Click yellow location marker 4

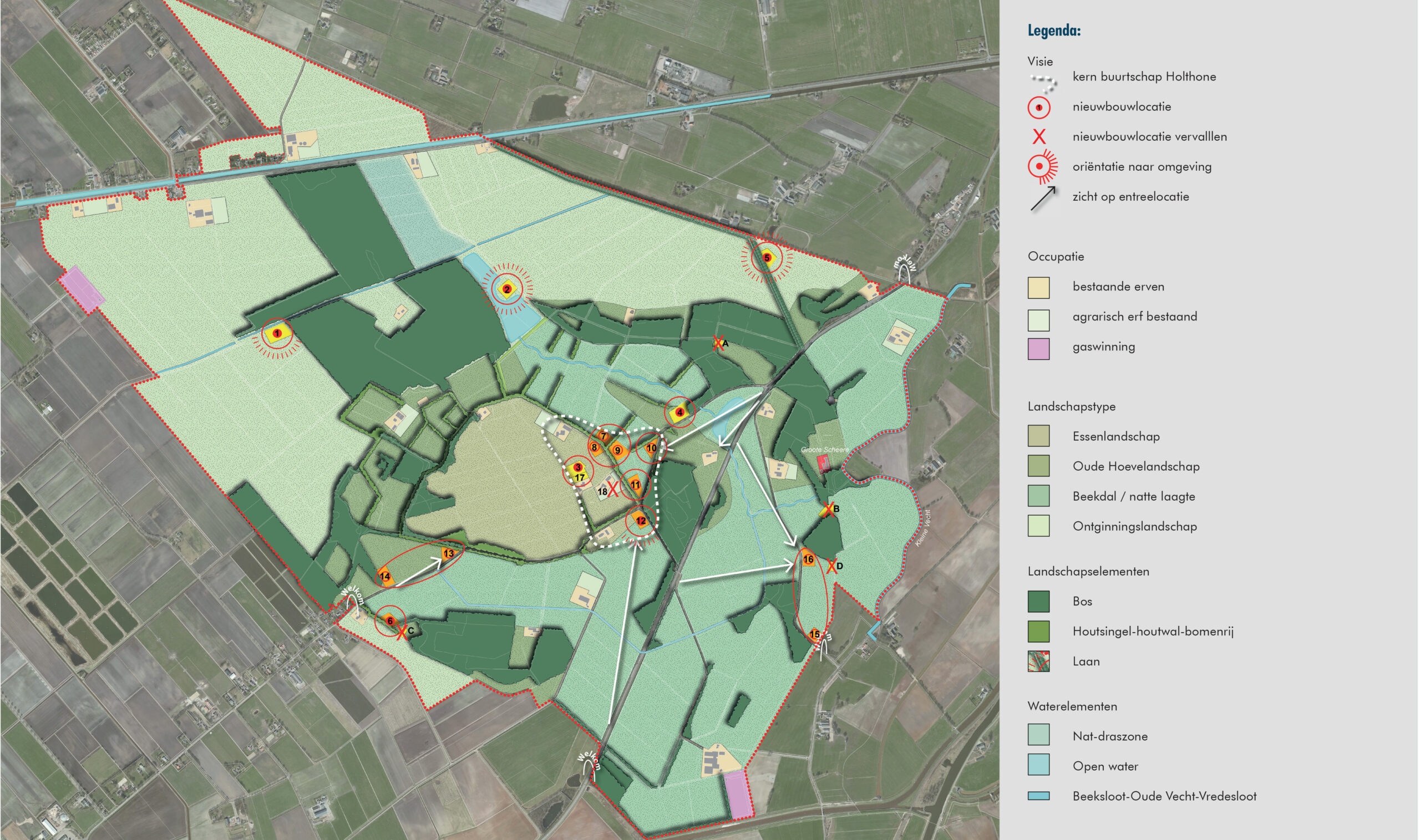coord(679,413)
